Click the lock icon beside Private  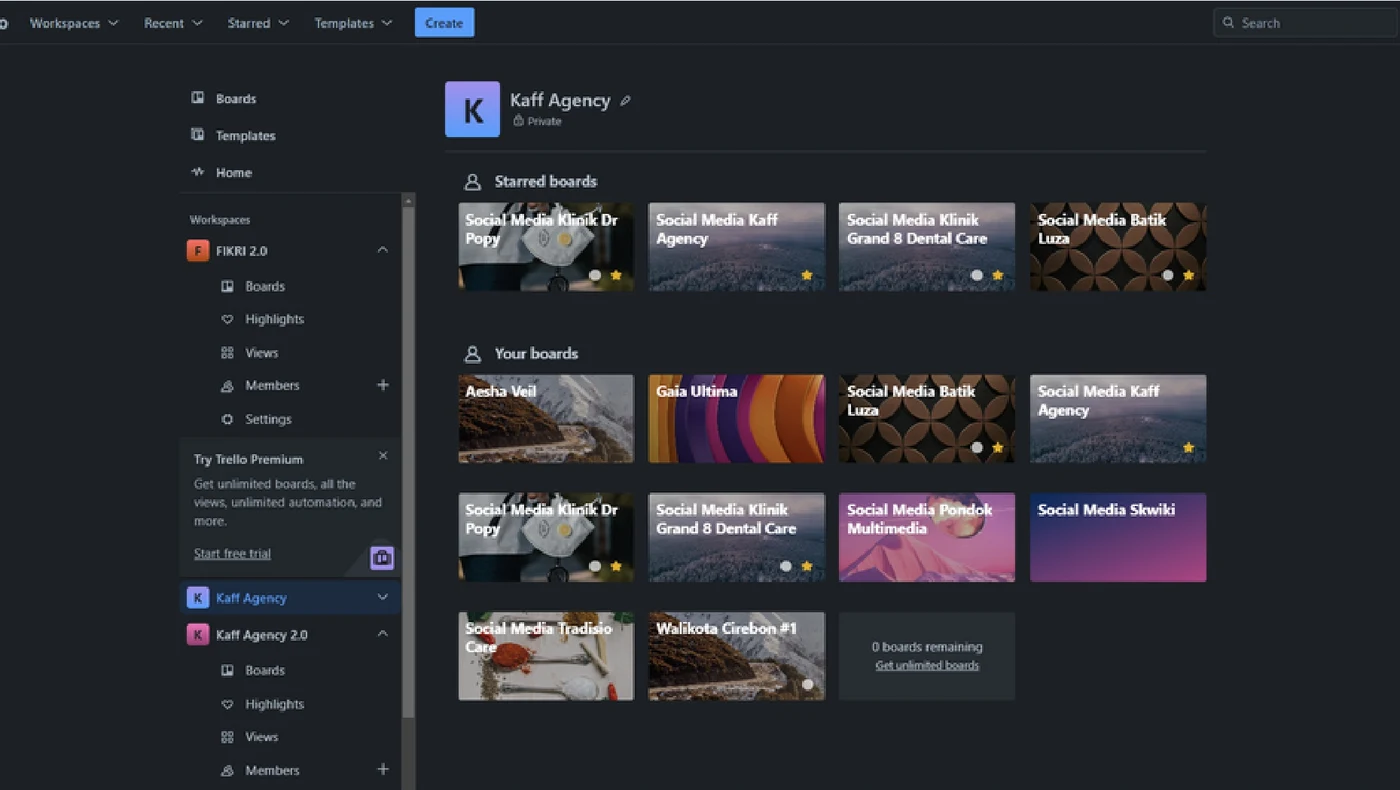click(x=518, y=121)
